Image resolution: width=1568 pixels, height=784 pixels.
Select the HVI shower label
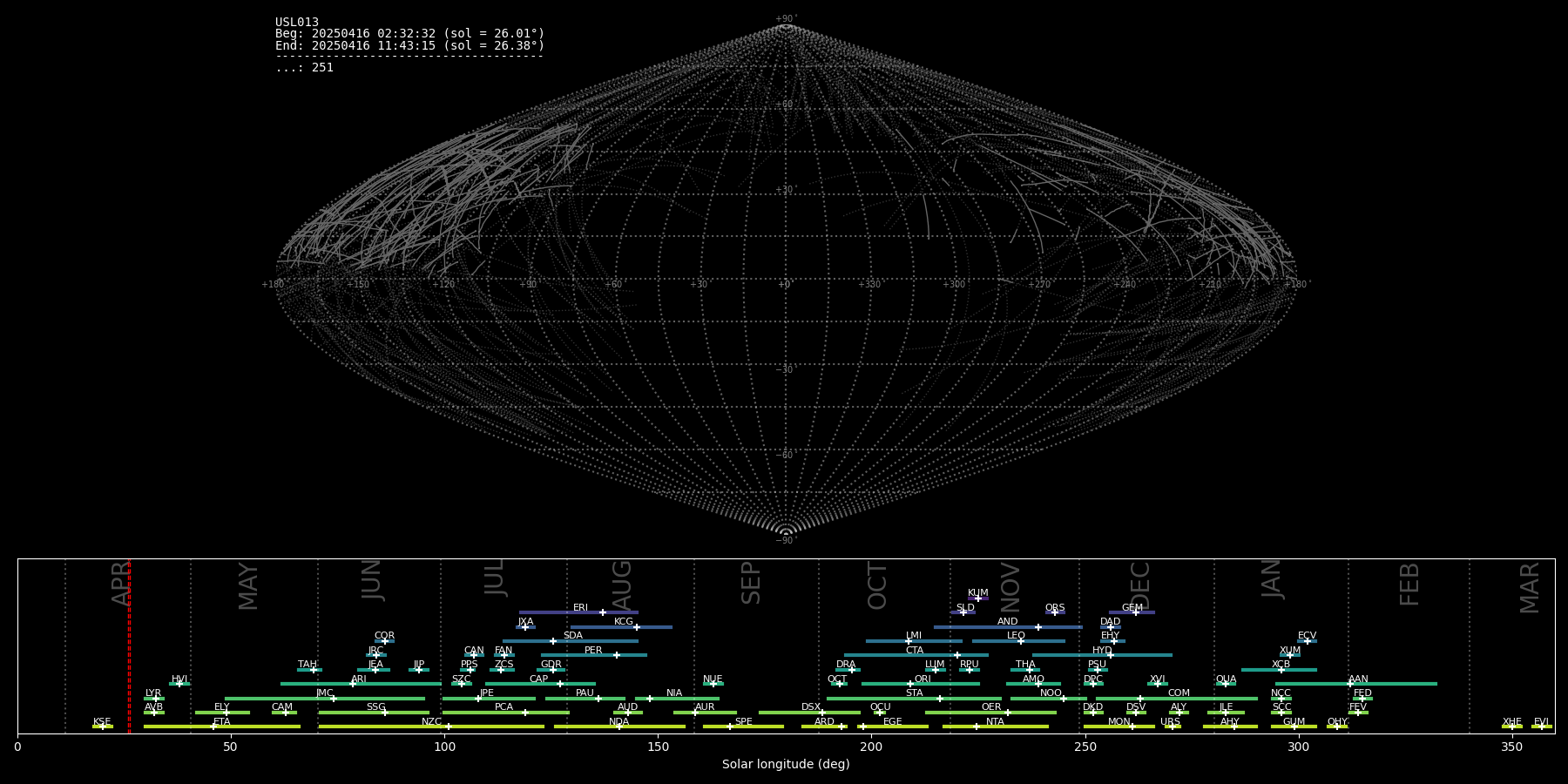coord(179,679)
